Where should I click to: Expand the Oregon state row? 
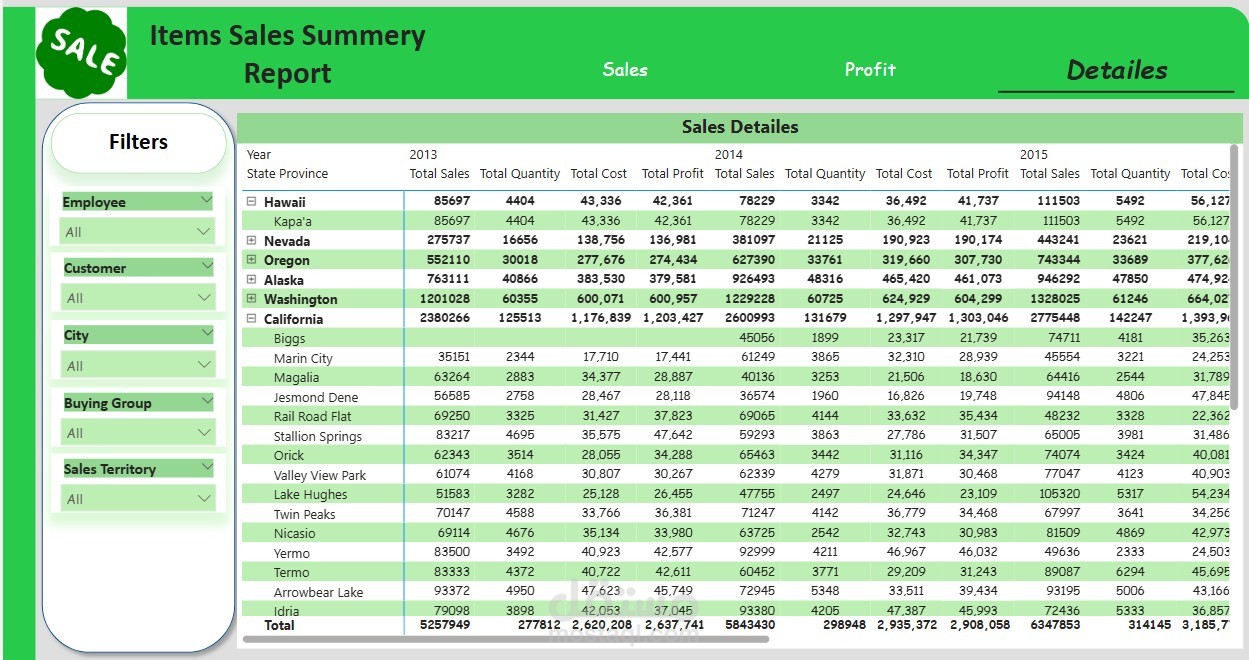coord(252,260)
